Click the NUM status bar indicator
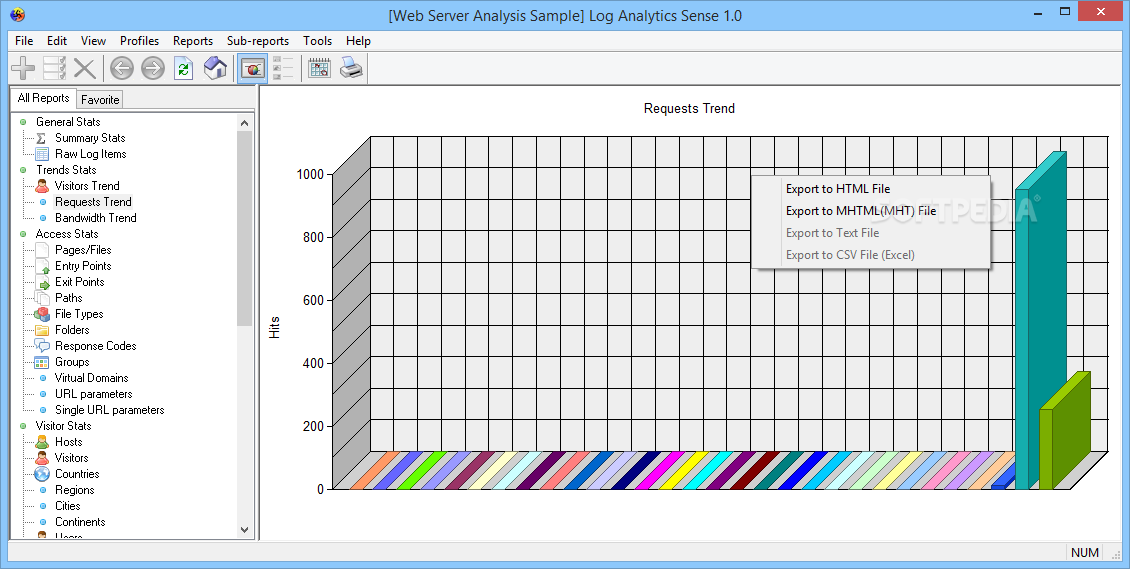This screenshot has height=569, width=1130. pyautogui.click(x=1085, y=552)
